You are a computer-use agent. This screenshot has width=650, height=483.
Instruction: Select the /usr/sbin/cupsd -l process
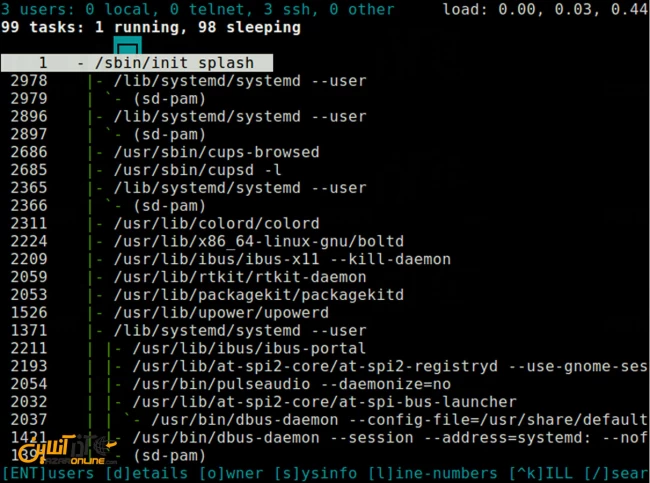(x=197, y=170)
